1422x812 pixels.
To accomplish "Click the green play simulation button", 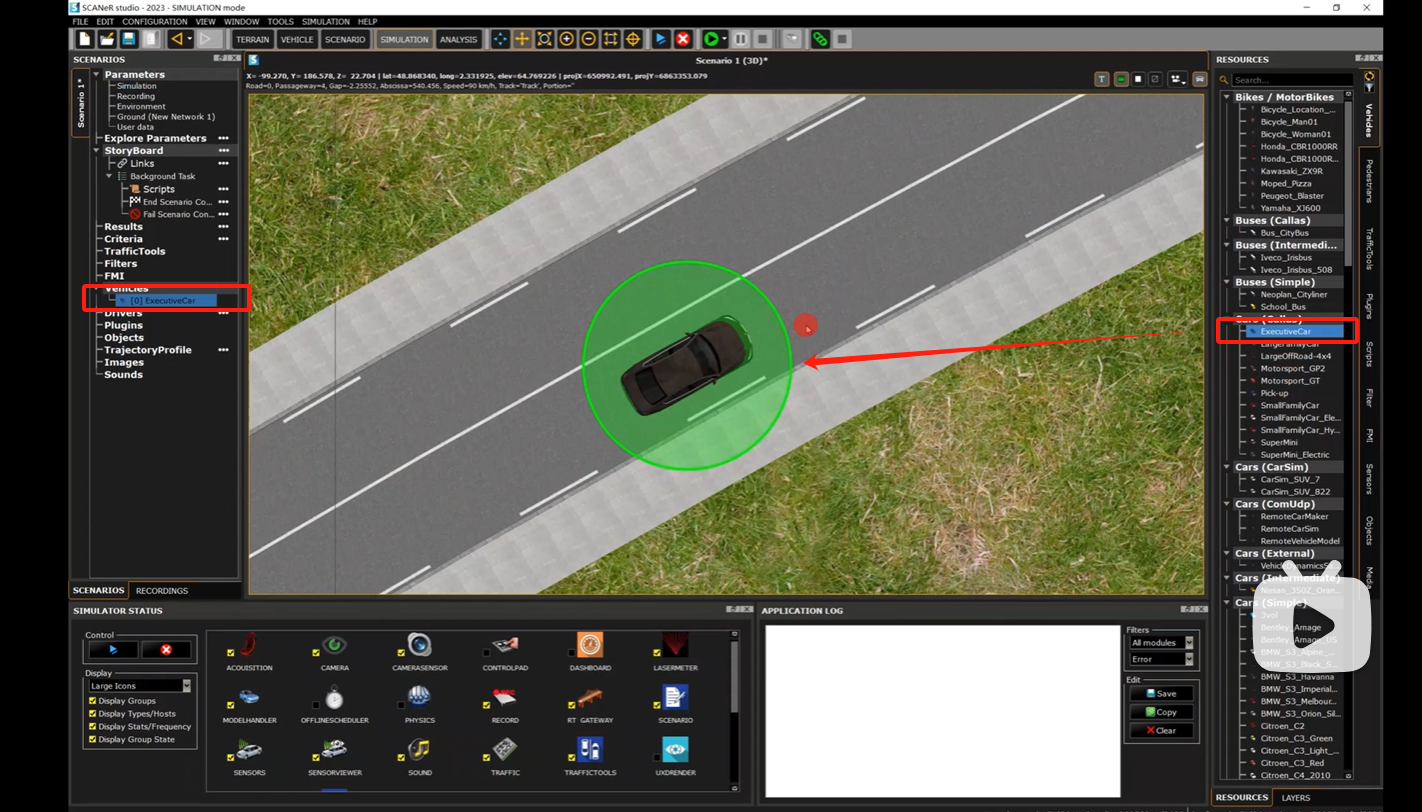I will coord(711,39).
